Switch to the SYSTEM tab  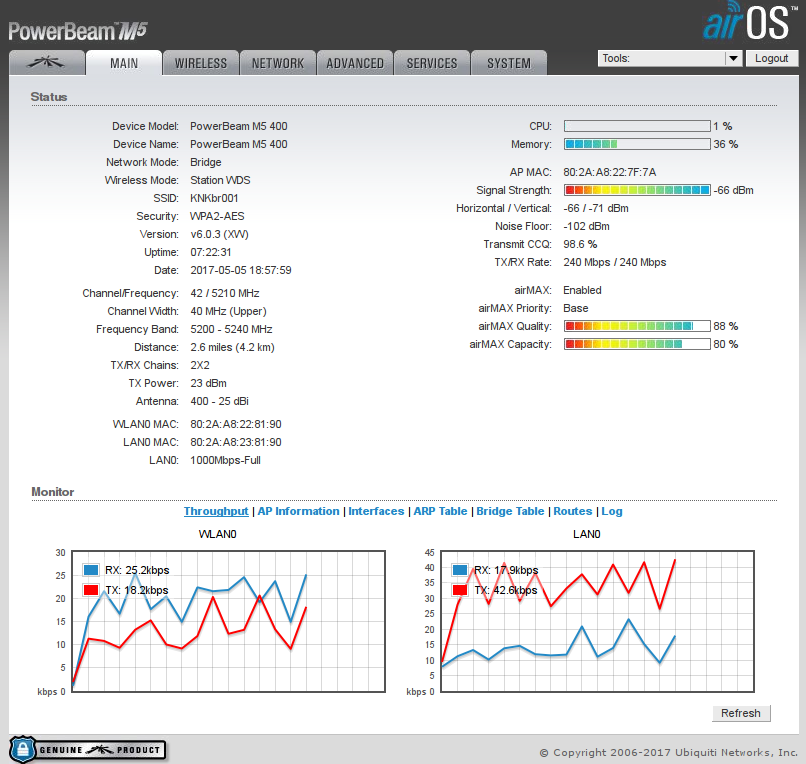pyautogui.click(x=509, y=63)
